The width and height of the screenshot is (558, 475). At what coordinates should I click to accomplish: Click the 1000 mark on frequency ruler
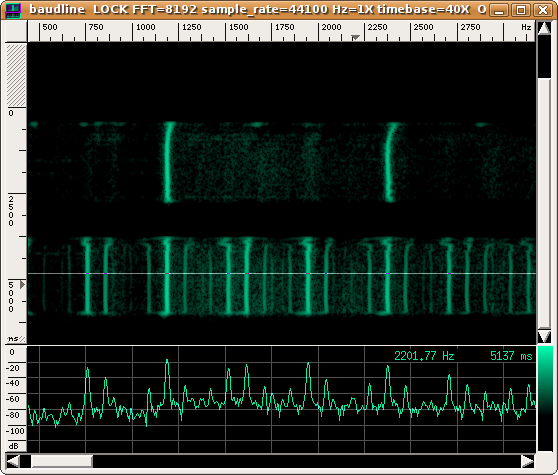coord(146,27)
